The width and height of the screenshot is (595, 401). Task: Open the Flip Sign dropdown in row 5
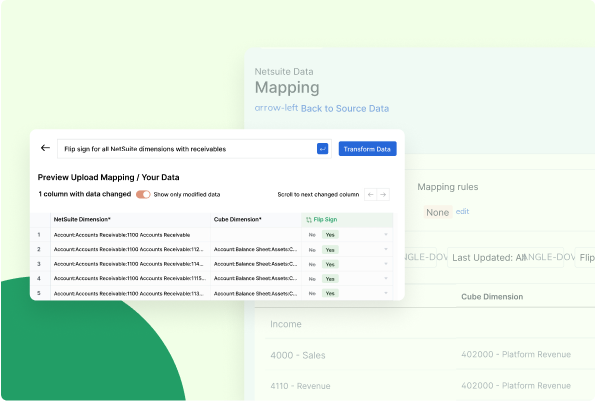tap(386, 293)
